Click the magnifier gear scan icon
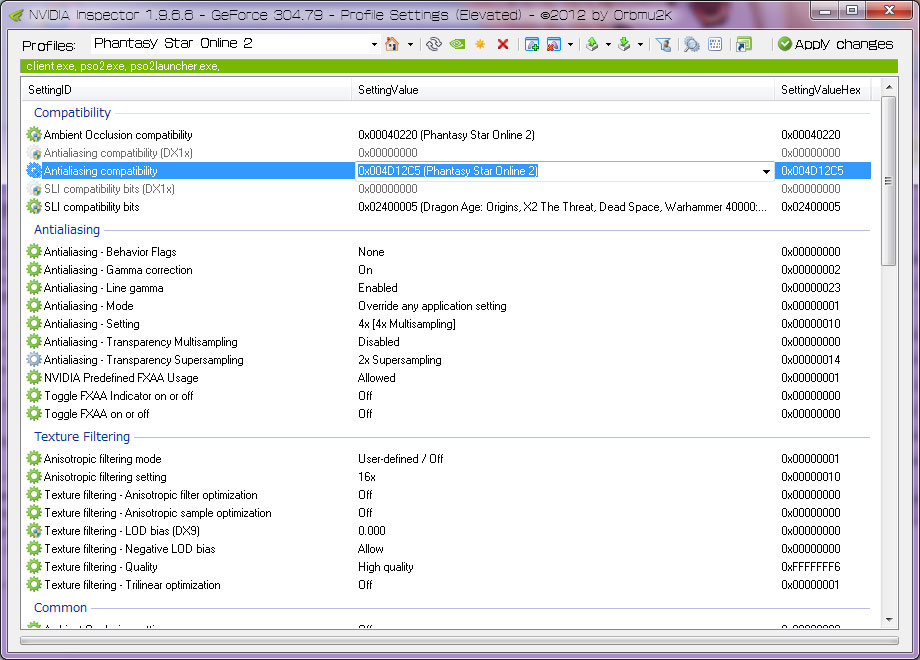920x660 pixels. click(692, 44)
